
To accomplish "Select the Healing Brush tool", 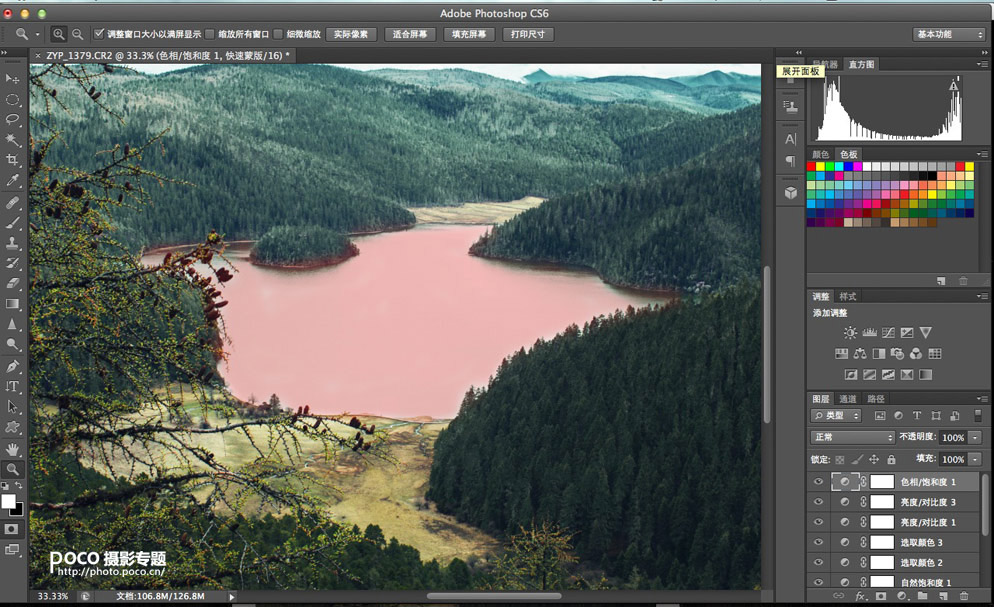I will [12, 203].
